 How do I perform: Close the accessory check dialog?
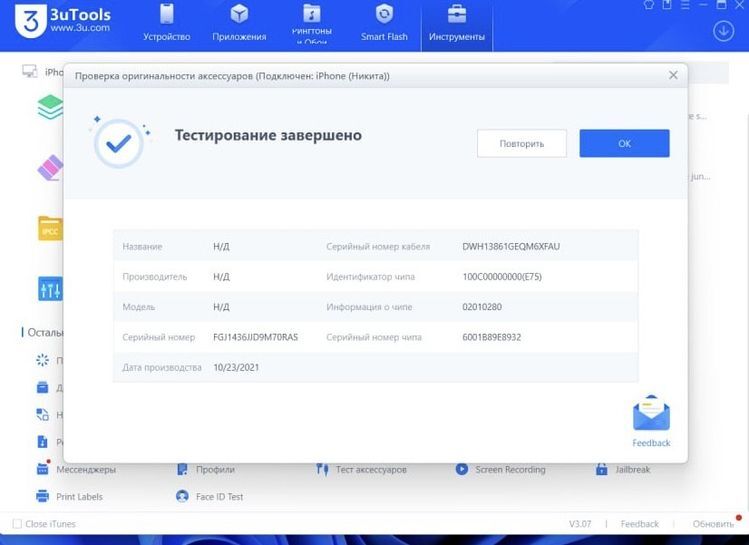point(673,75)
